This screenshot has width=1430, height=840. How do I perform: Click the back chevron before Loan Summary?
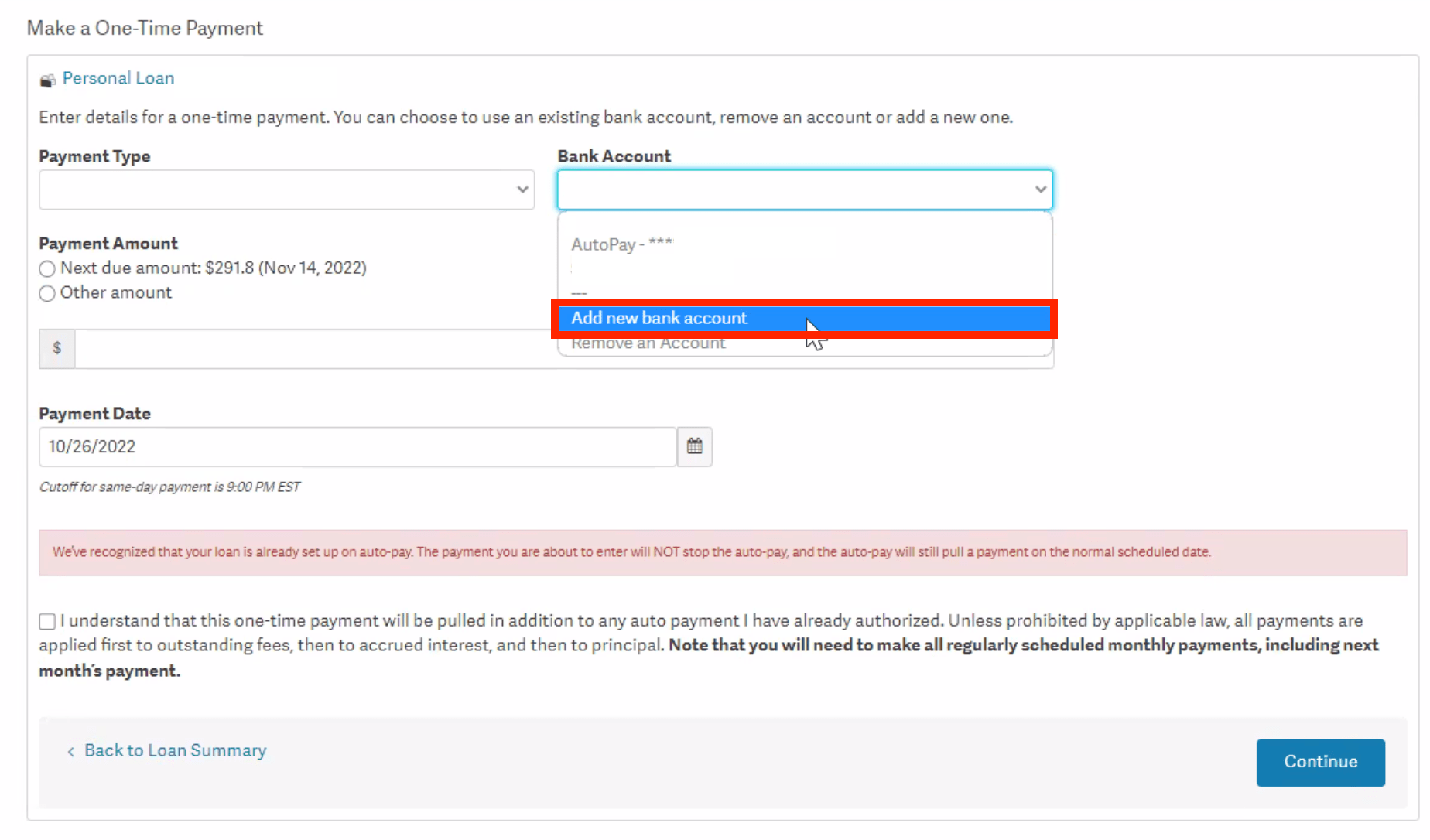tap(70, 751)
